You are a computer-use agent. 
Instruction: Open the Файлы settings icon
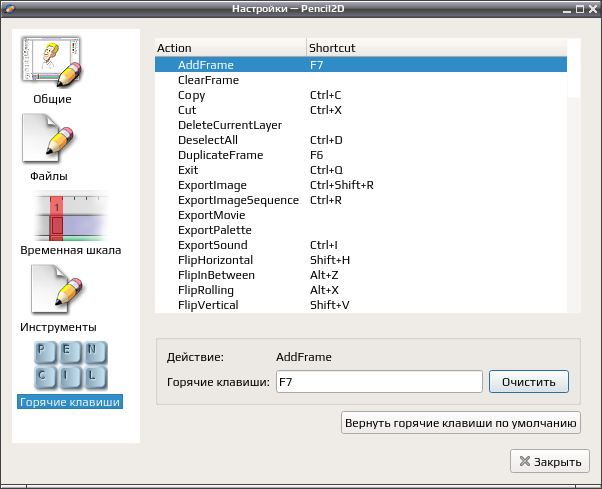point(48,139)
